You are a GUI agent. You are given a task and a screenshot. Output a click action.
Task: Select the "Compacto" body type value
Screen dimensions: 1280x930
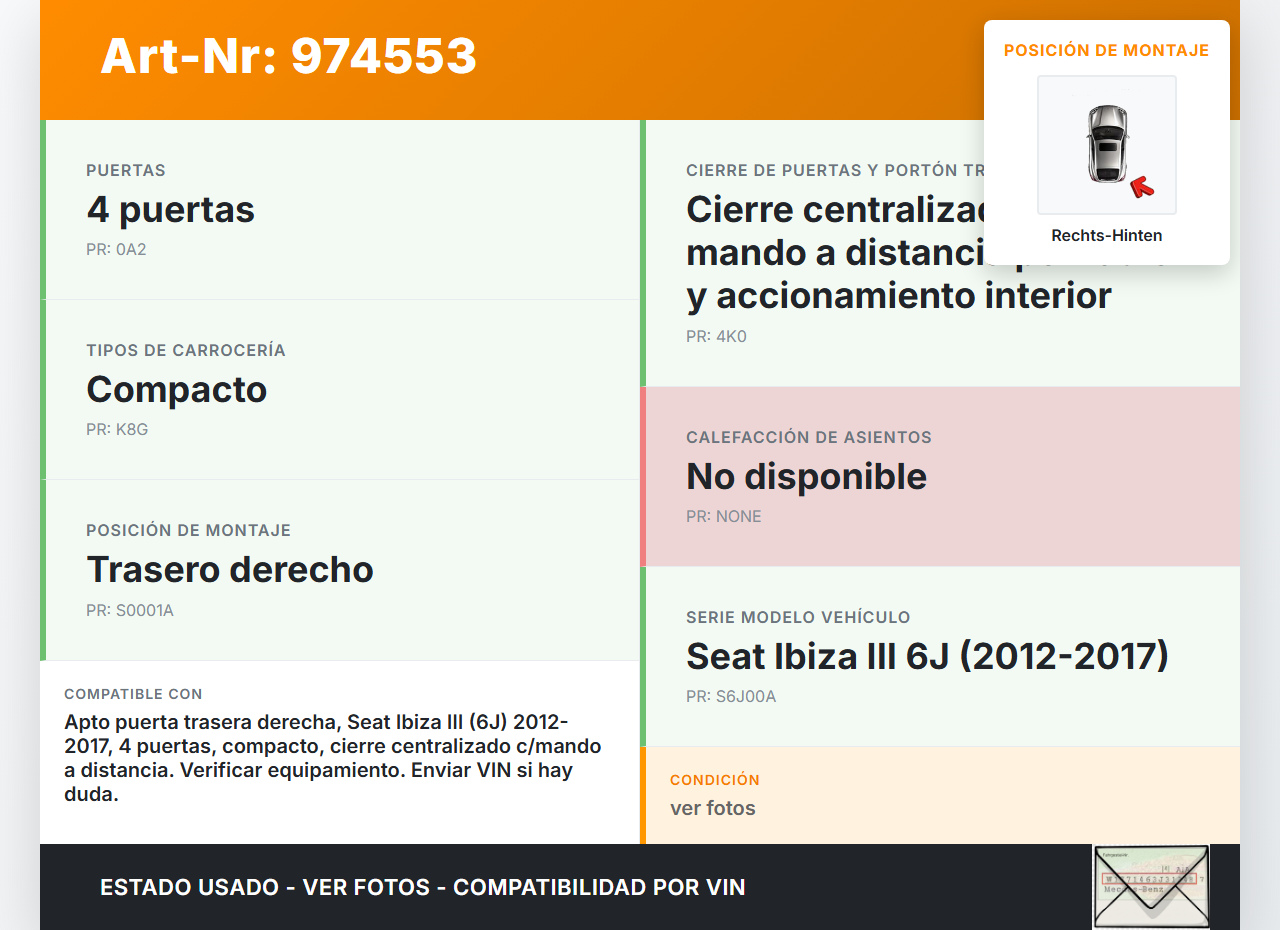pos(177,390)
